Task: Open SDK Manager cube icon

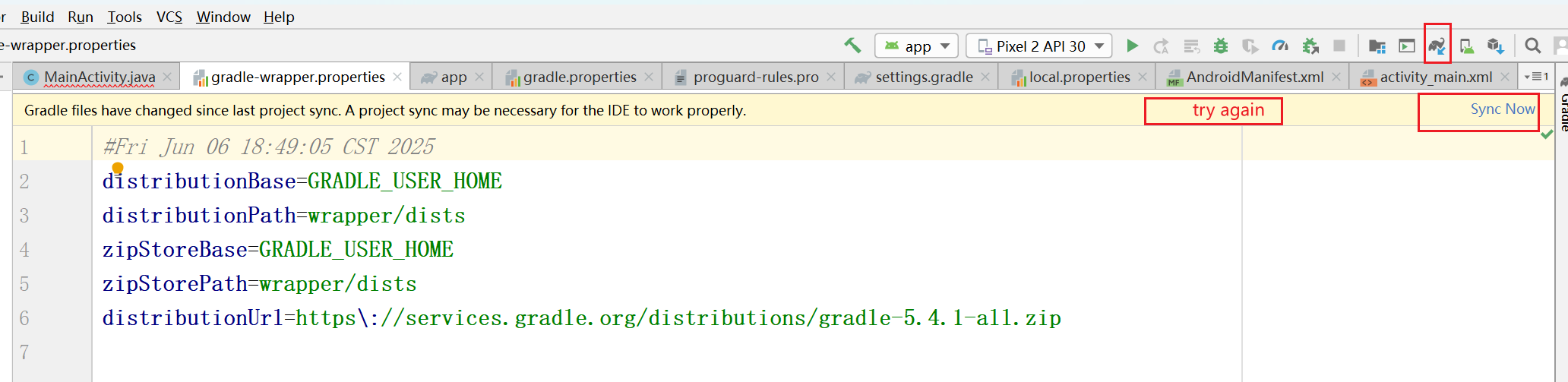Action: [1496, 46]
